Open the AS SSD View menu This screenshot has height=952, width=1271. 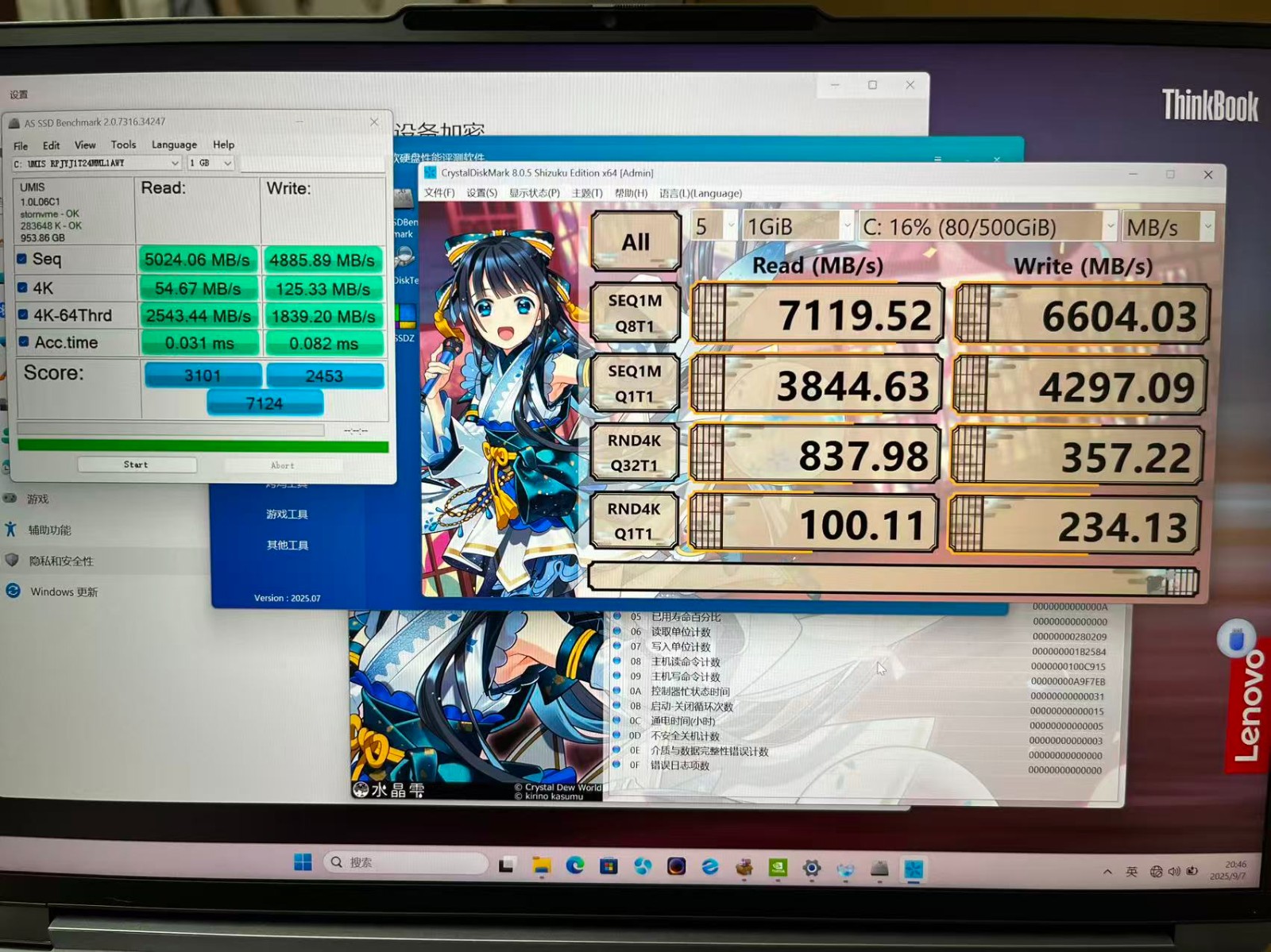pos(85,145)
